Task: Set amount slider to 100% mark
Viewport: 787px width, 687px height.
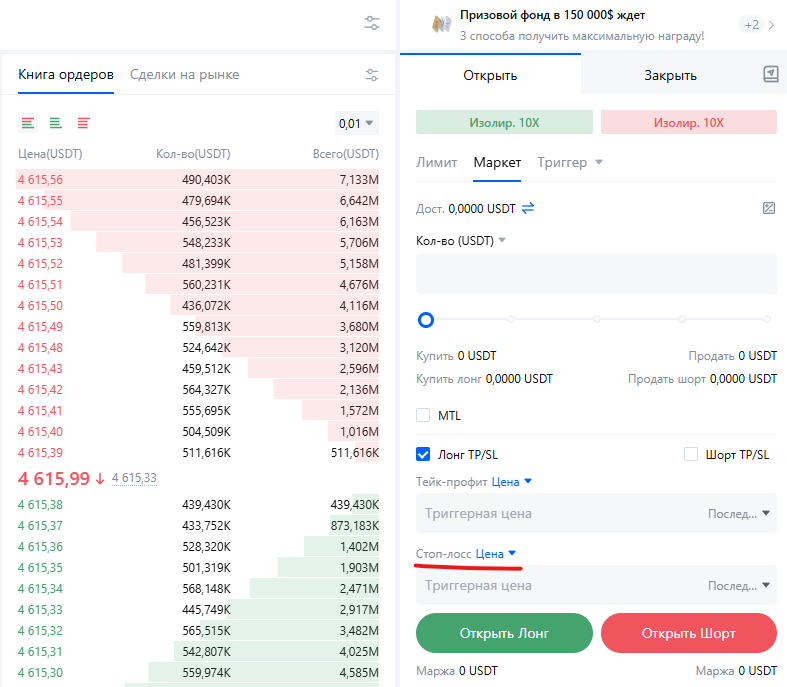Action: pos(767,319)
